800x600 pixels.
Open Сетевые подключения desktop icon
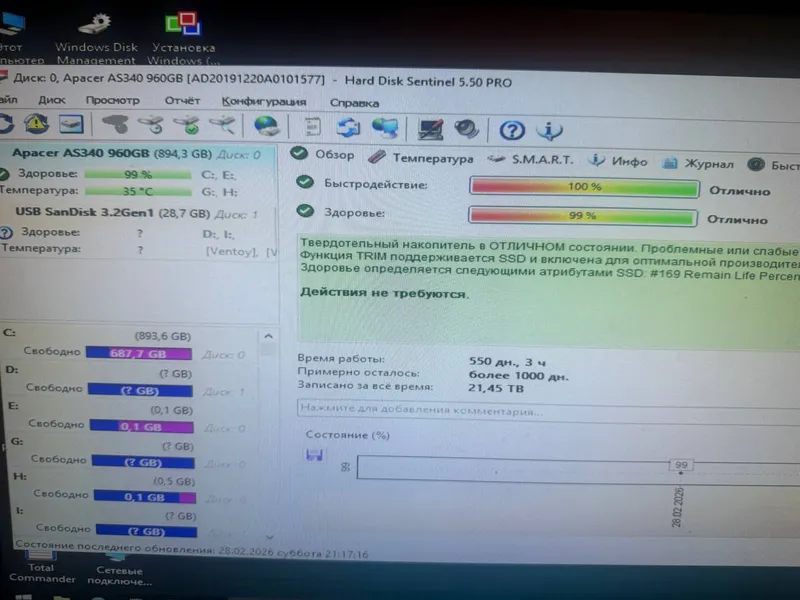[119, 570]
